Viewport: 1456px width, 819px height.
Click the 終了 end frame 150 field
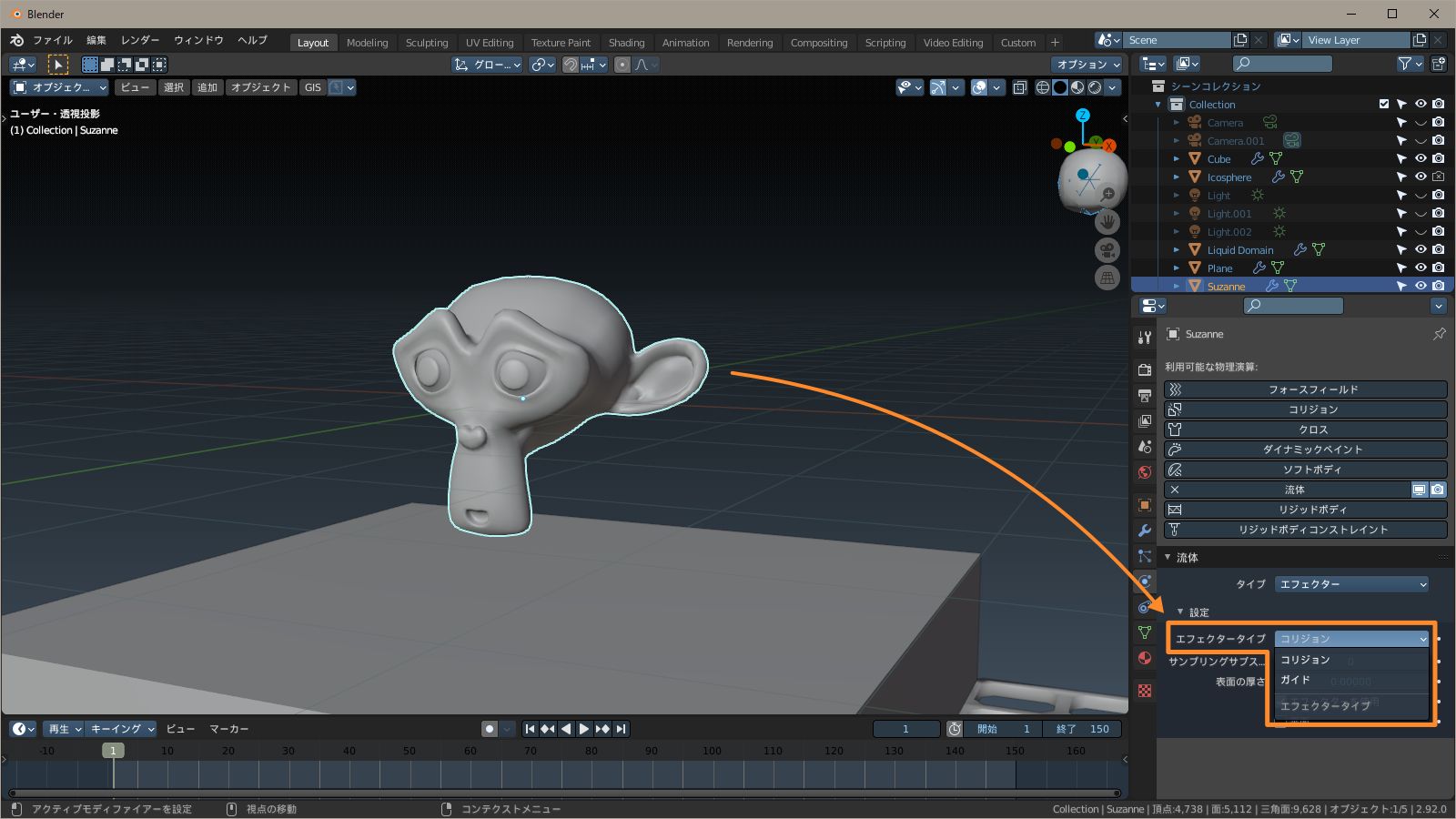[x=1082, y=729]
